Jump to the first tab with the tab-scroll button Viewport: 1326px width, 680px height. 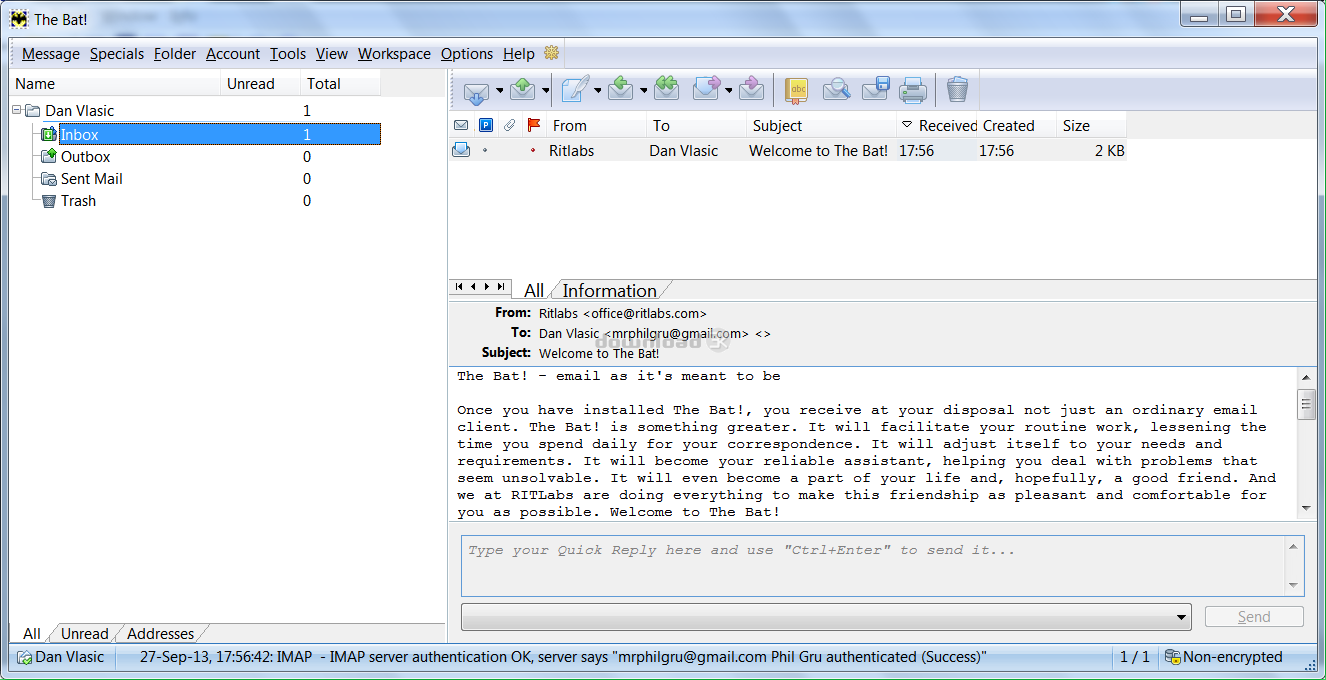(459, 287)
